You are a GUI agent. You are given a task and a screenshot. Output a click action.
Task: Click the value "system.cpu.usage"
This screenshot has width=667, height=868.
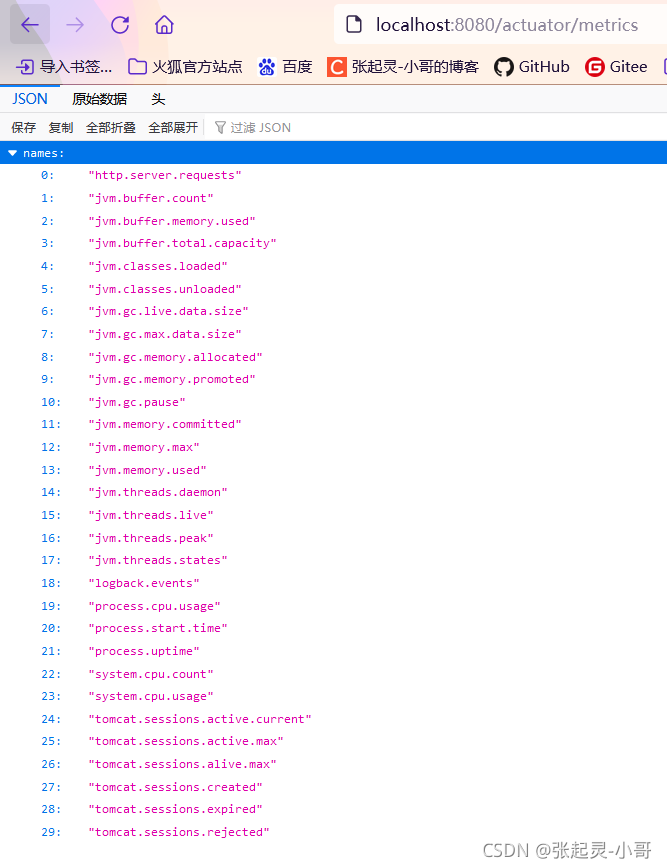pyautogui.click(x=151, y=696)
